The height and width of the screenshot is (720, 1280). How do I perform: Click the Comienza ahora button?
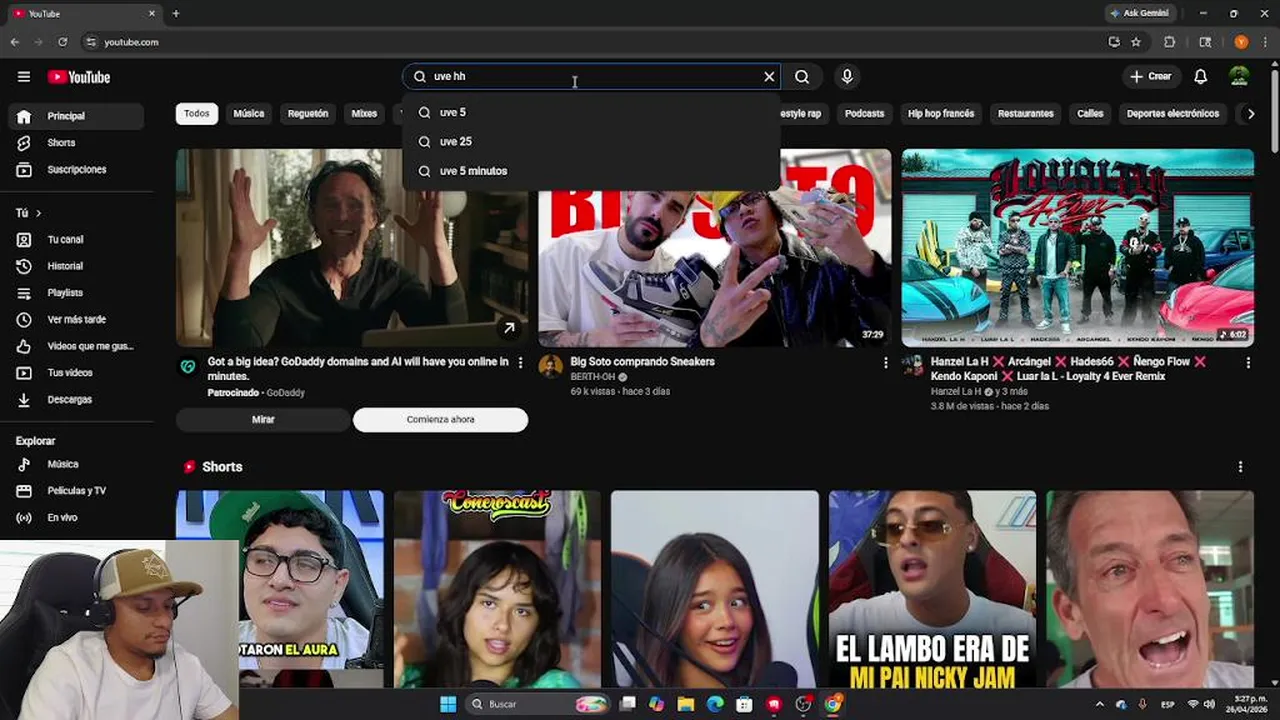[440, 420]
